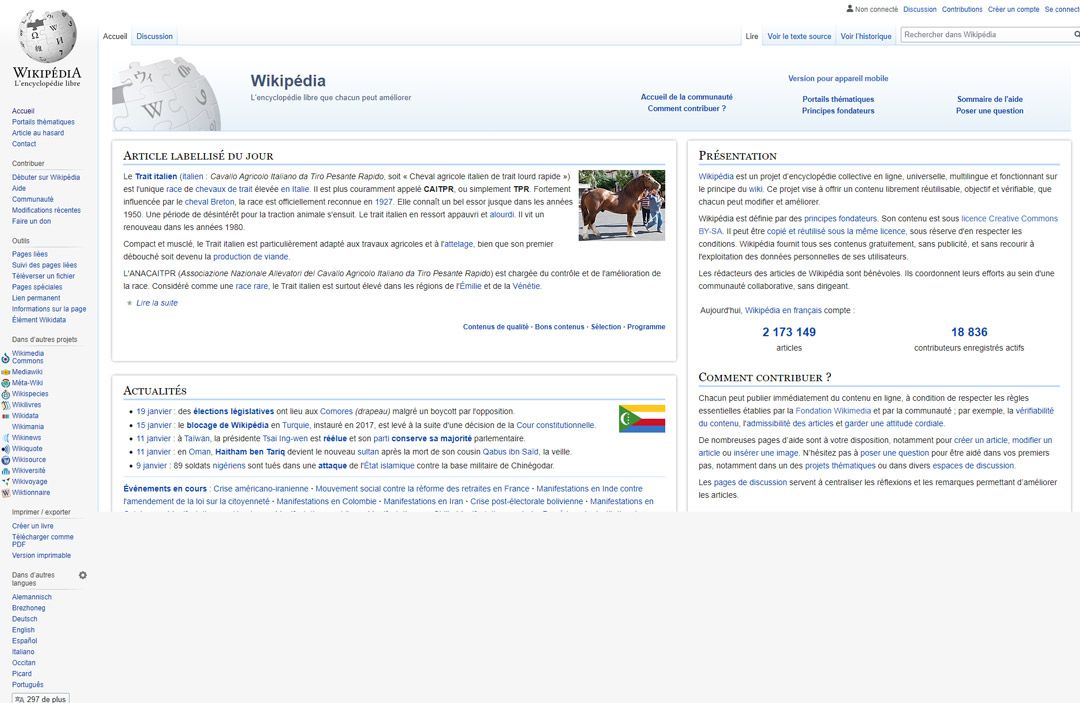Click the 2 173 149 articles count
Image resolution: width=1080 pixels, height=703 pixels.
click(x=789, y=332)
